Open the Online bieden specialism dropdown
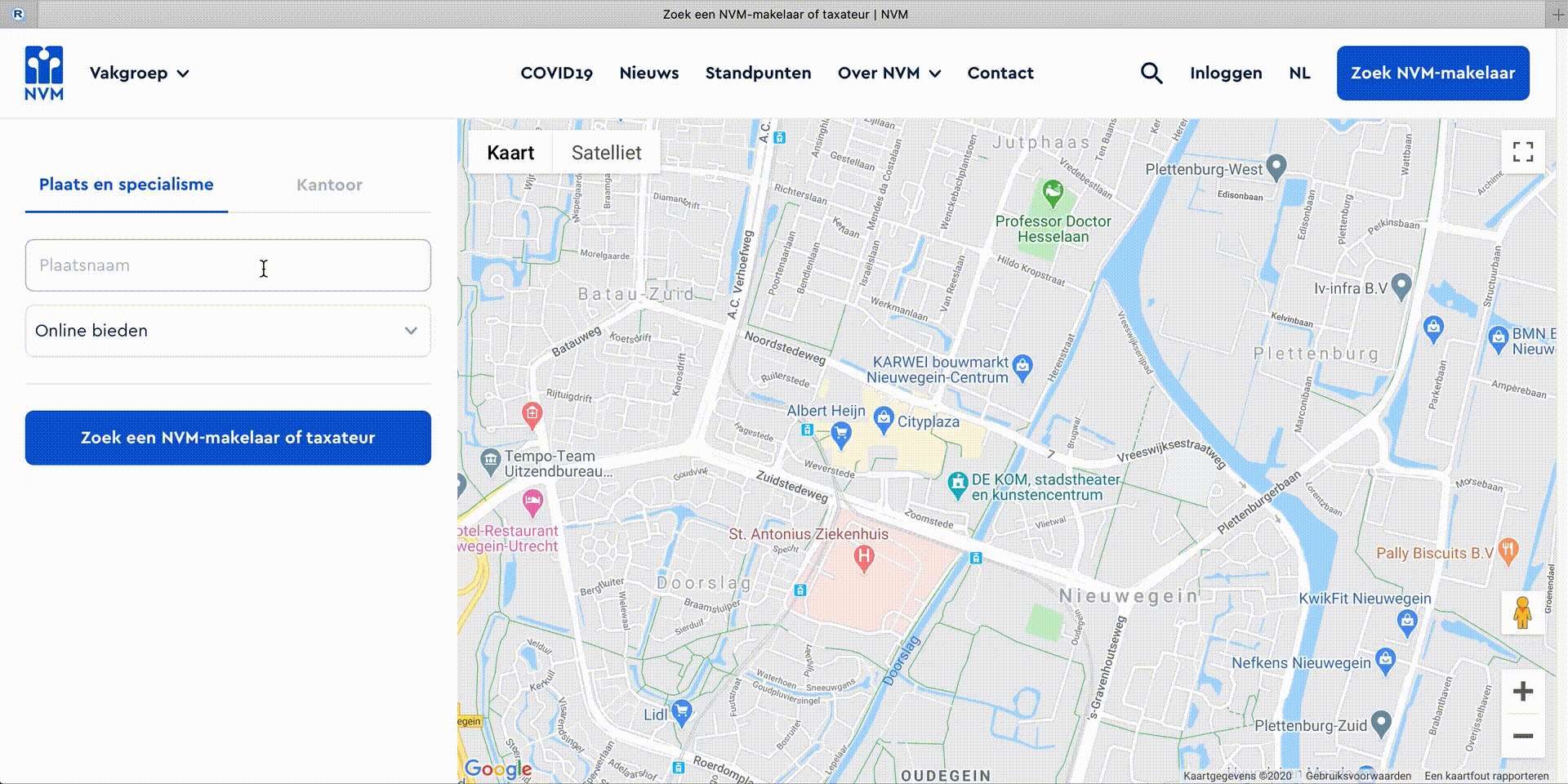Image resolution: width=1568 pixels, height=784 pixels. point(228,331)
